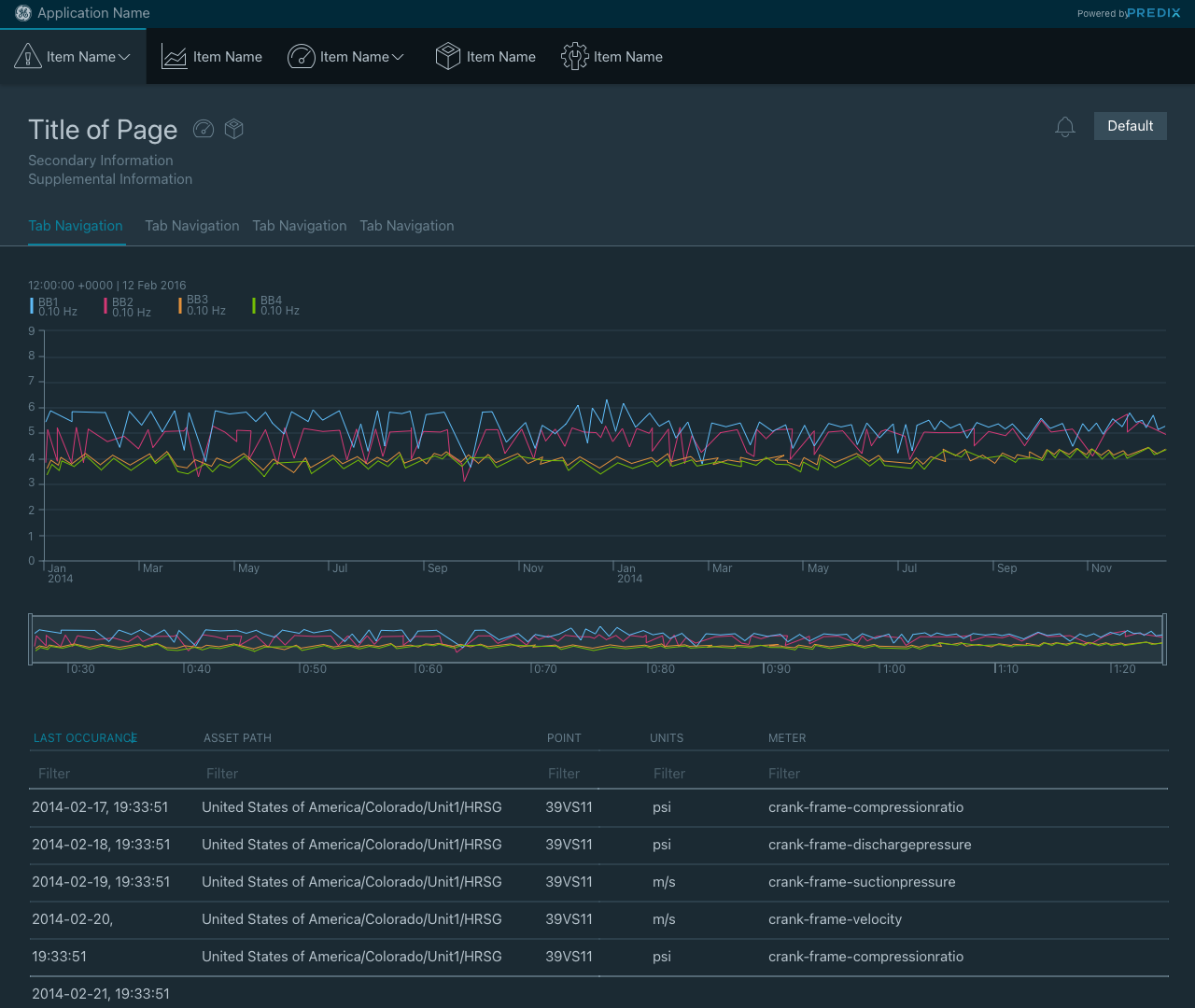Toggle the BB2 series legend
This screenshot has height=1008, width=1195.
click(127, 307)
